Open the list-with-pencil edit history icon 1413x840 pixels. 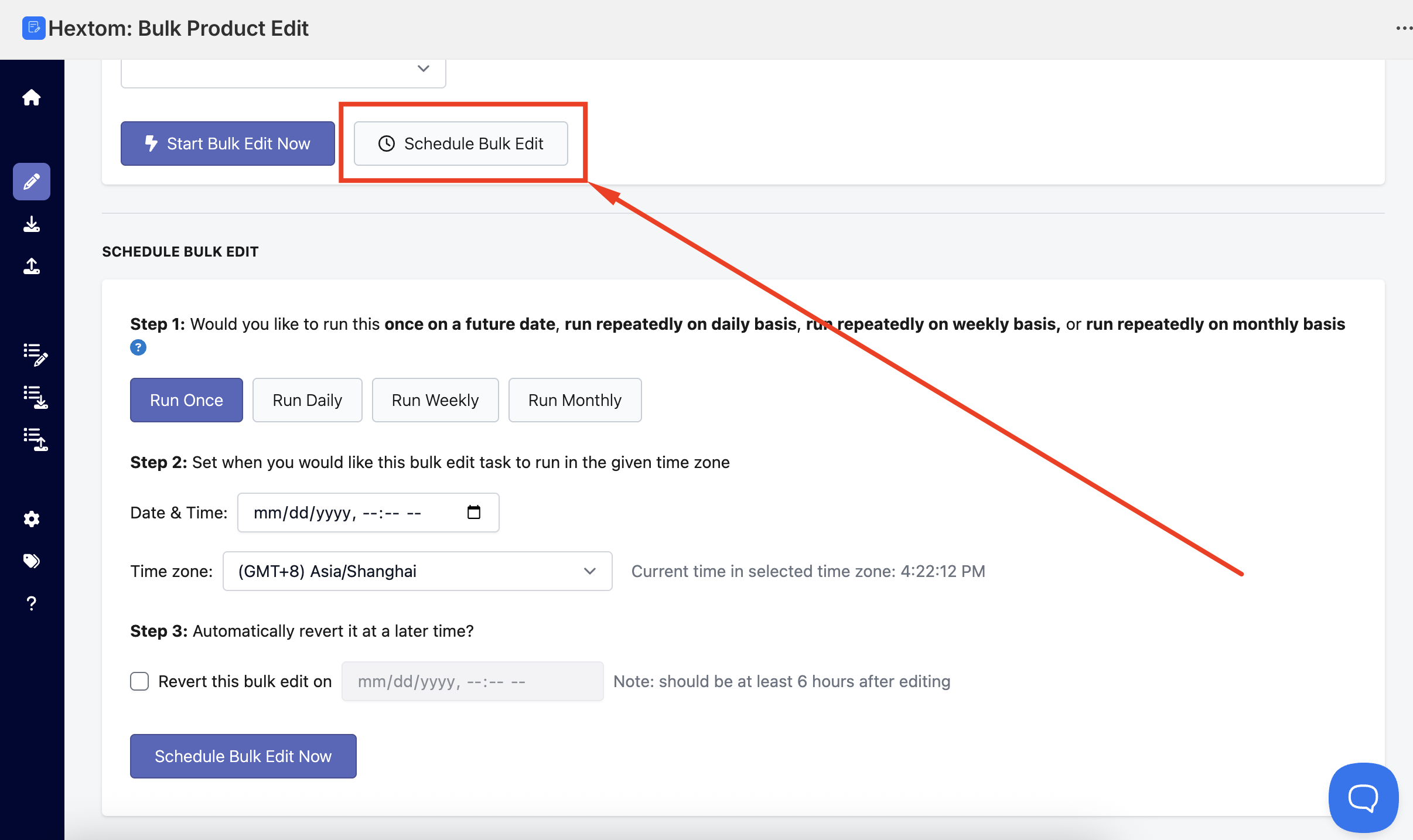pos(35,354)
